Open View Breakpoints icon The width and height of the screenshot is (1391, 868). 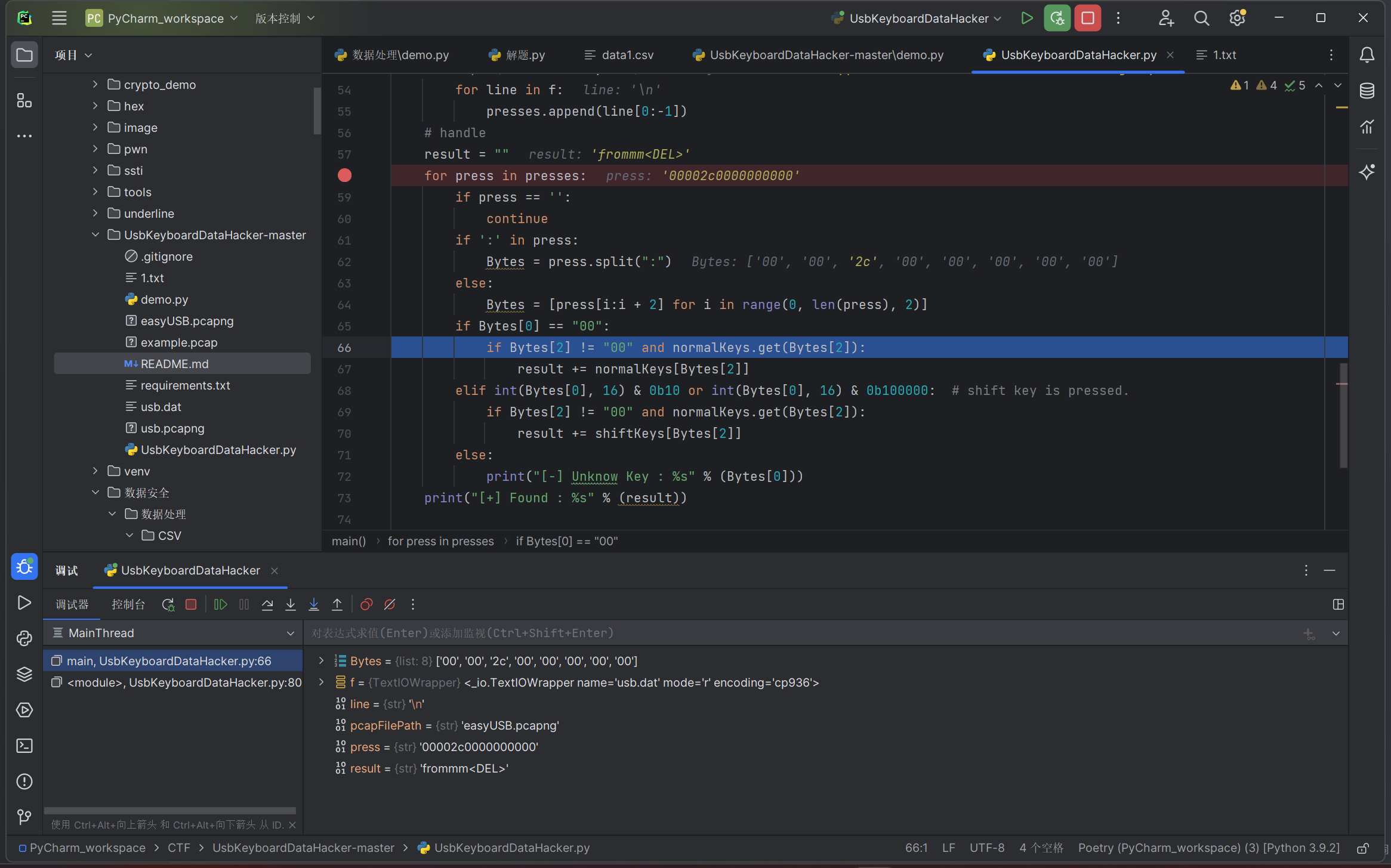pyautogui.click(x=366, y=604)
